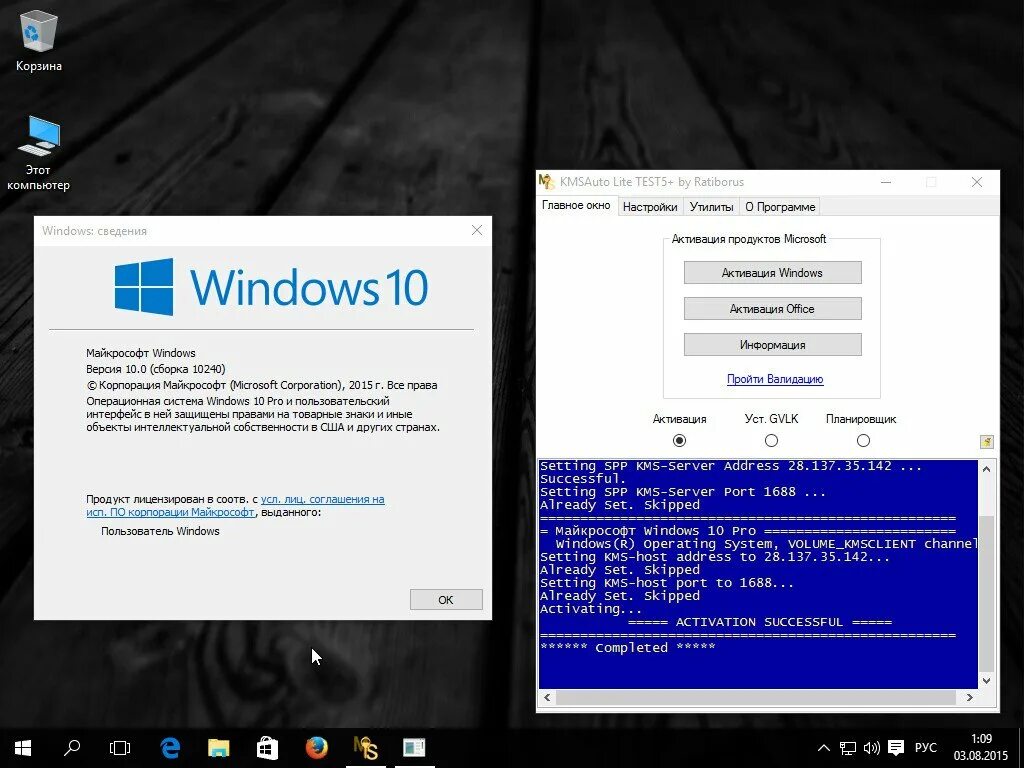Close the KMSAuto Lite window
This screenshot has width=1024, height=768.
click(976, 182)
